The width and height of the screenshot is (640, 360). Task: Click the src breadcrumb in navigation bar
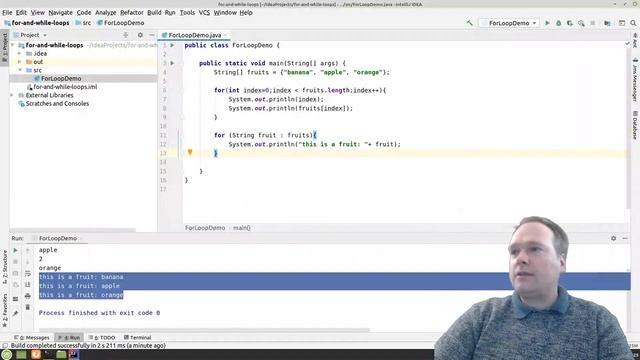pos(83,23)
